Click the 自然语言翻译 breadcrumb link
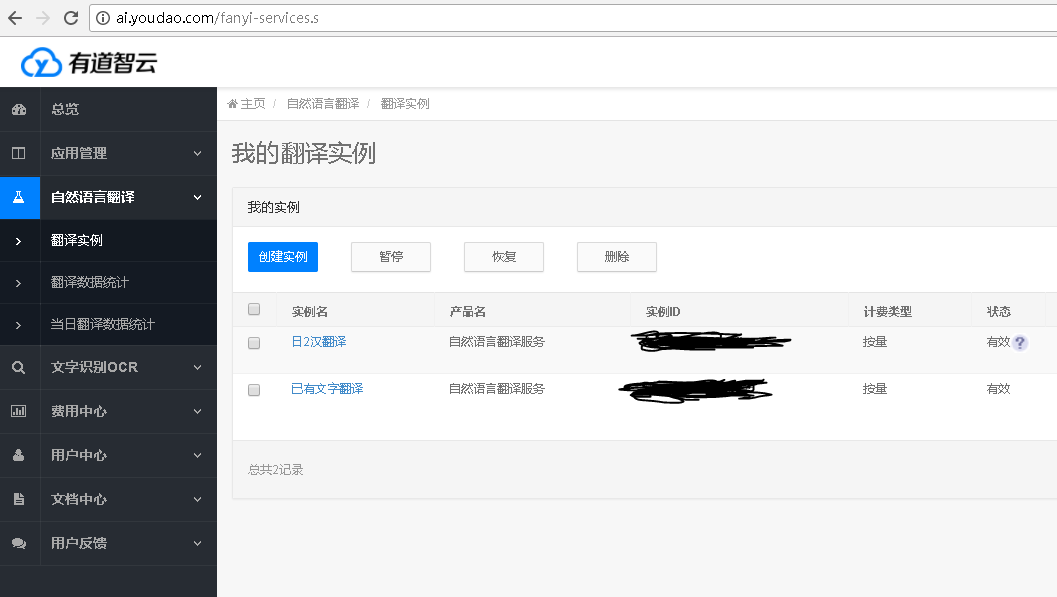The image size is (1057, 597). pos(323,104)
